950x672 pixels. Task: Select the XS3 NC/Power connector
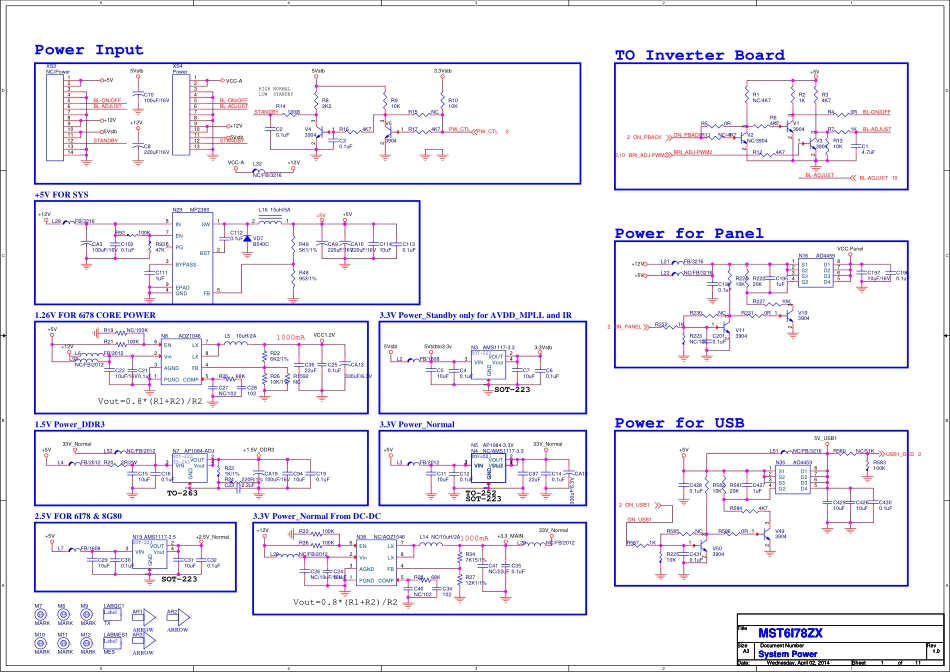click(x=54, y=115)
